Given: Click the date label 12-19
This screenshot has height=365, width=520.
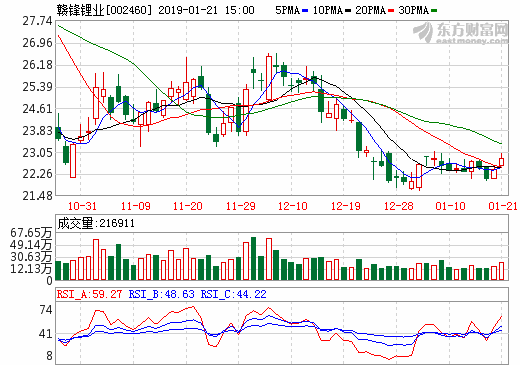Looking at the screenshot, I should pos(346,206).
